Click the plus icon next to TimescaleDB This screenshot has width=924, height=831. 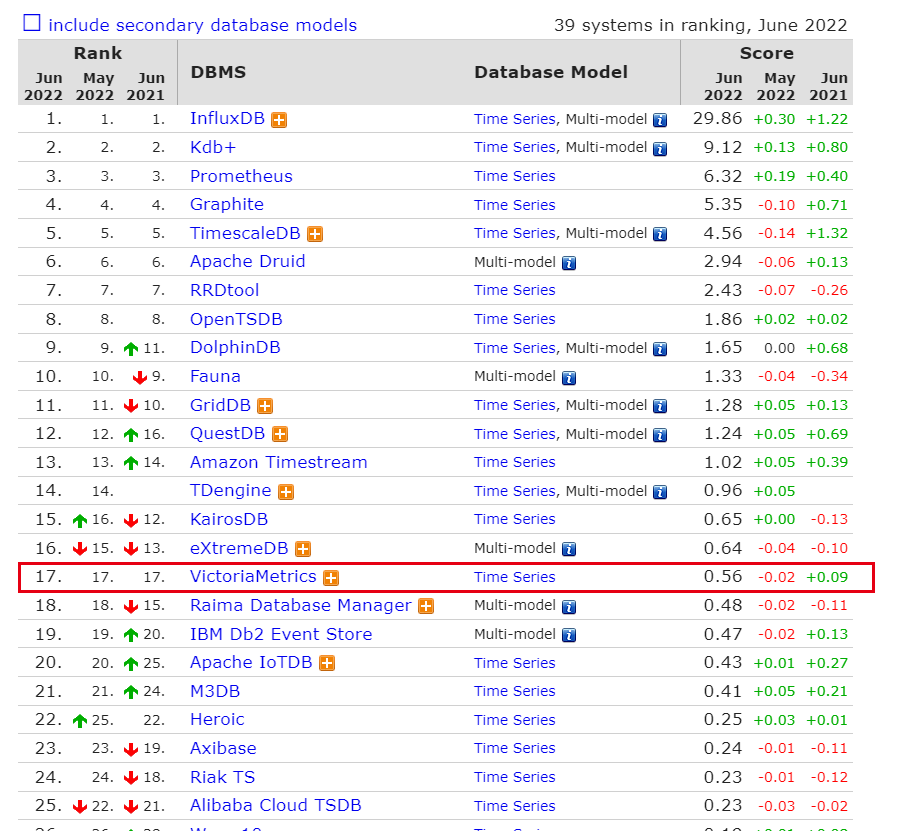315,234
